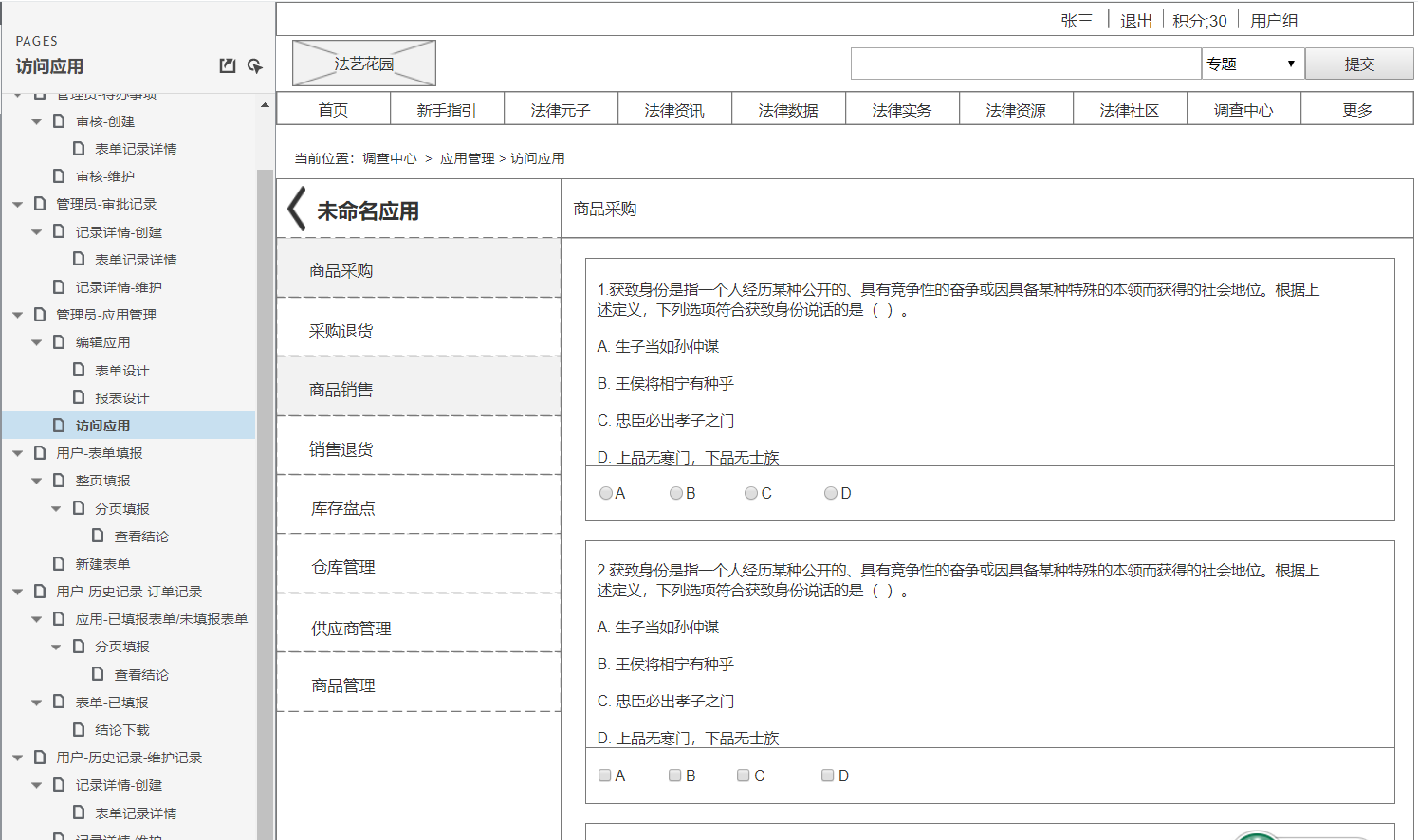Viewport: 1418px width, 840px height.
Task: Select radio option A for question 1
Action: pyautogui.click(x=606, y=493)
